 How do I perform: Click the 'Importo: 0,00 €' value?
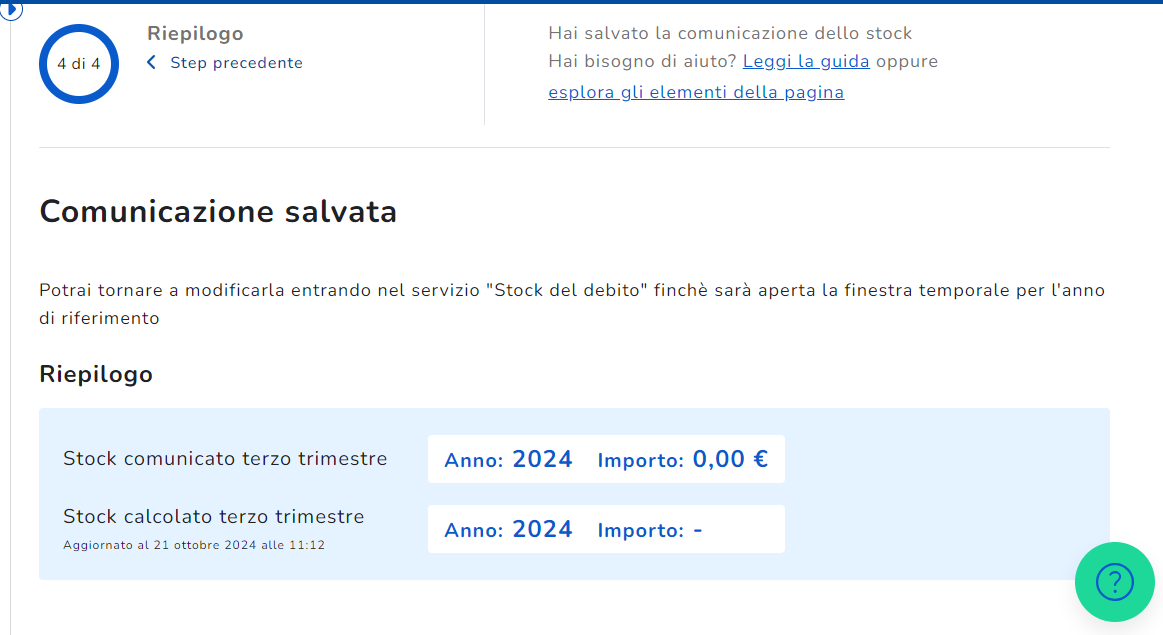click(x=683, y=459)
